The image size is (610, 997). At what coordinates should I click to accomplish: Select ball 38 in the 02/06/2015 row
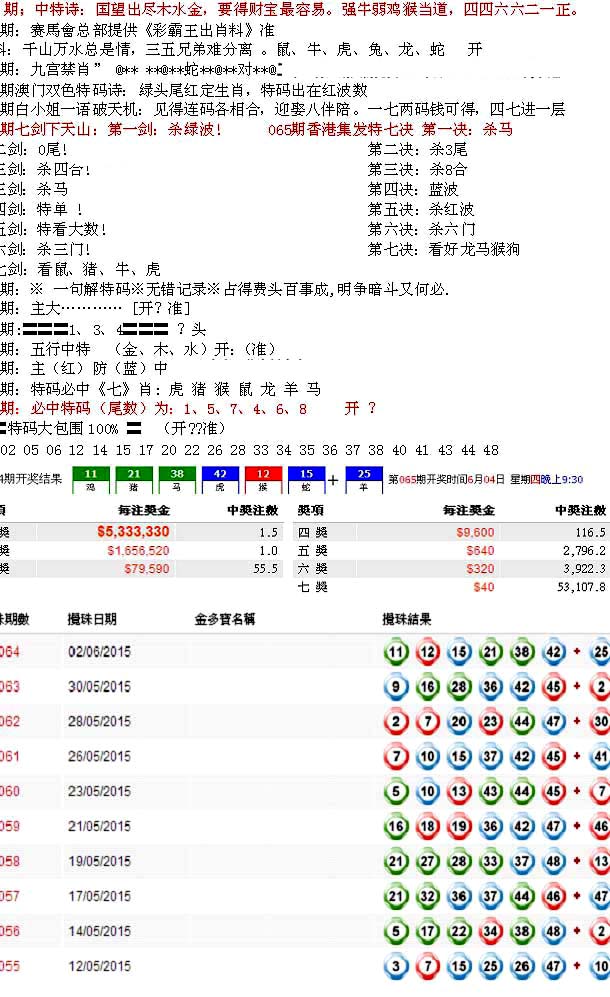point(522,652)
